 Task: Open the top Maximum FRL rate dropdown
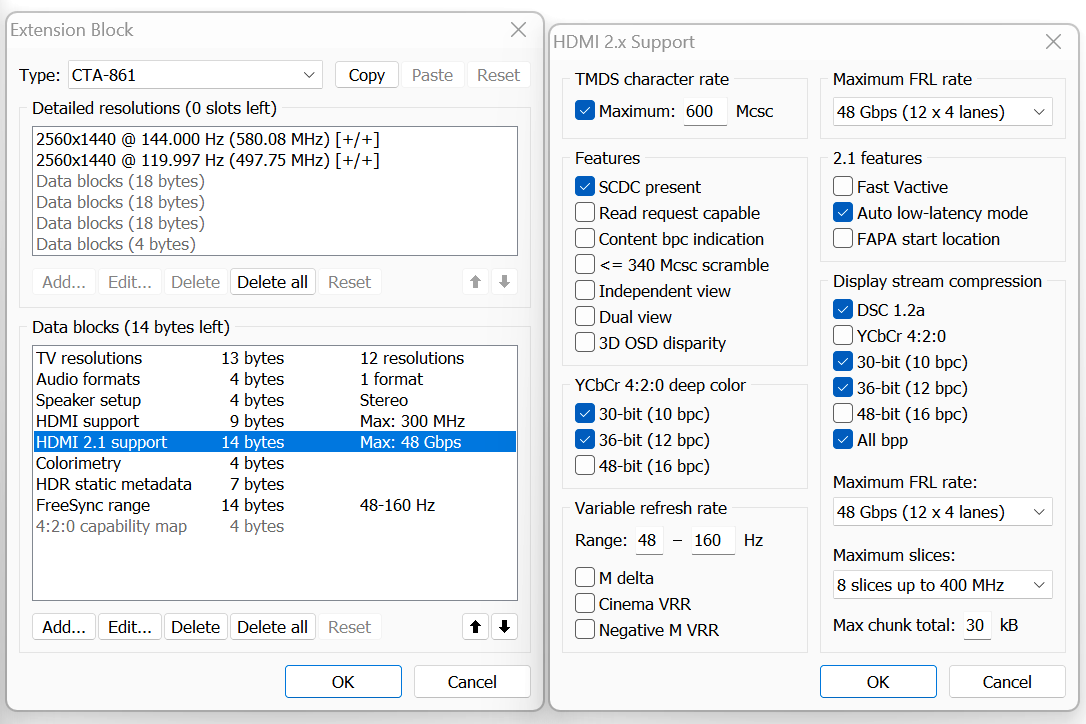click(x=942, y=112)
